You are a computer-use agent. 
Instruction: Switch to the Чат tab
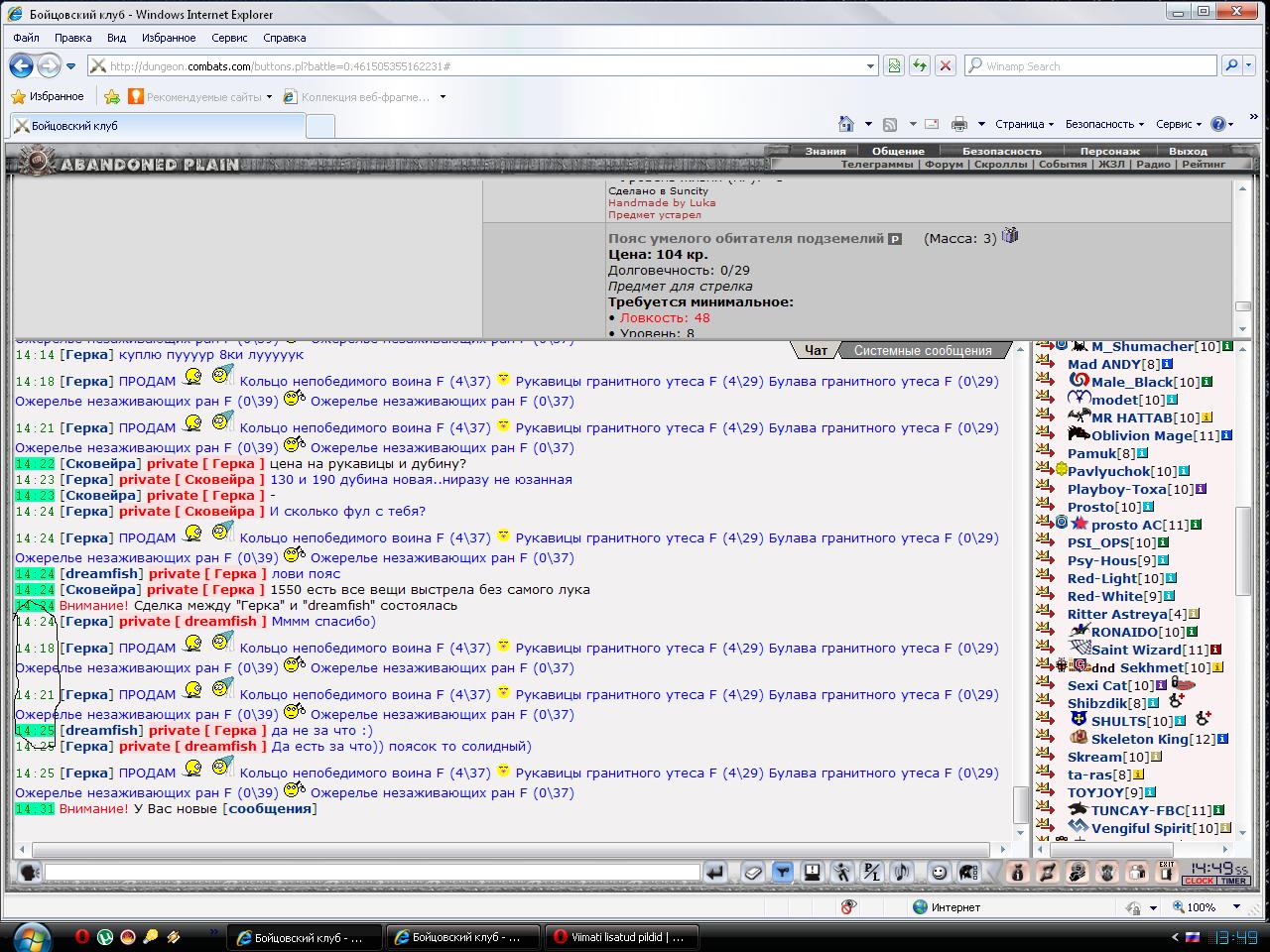[x=816, y=350]
